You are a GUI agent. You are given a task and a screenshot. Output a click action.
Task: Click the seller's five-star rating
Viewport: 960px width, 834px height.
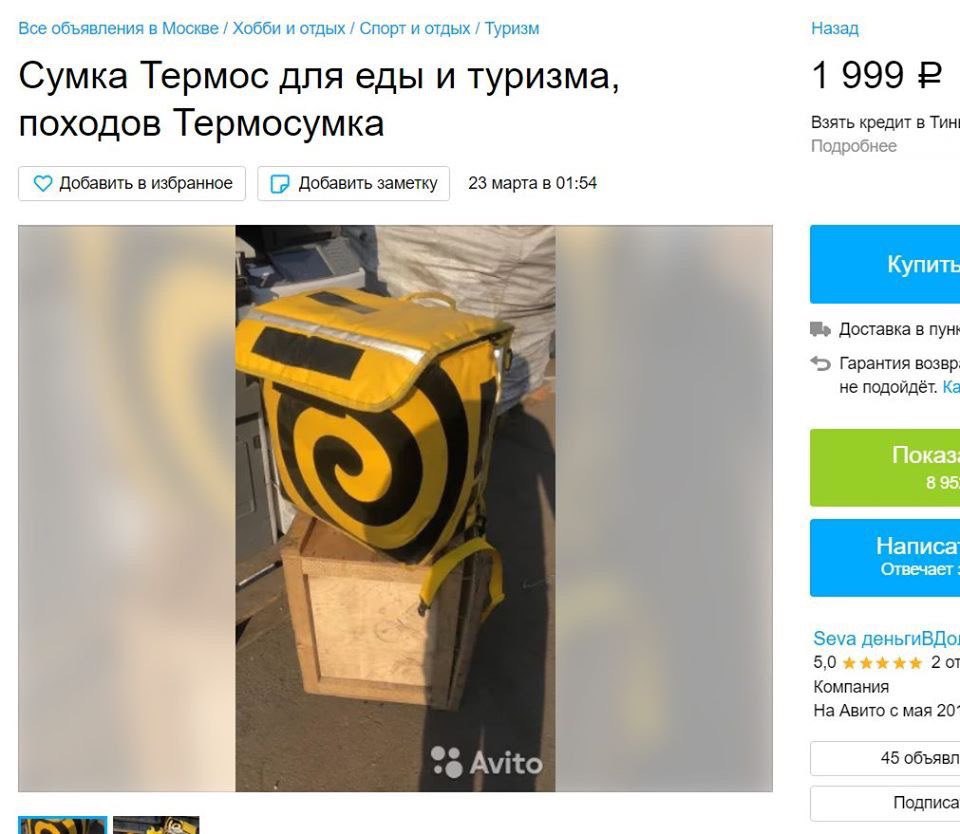click(882, 663)
